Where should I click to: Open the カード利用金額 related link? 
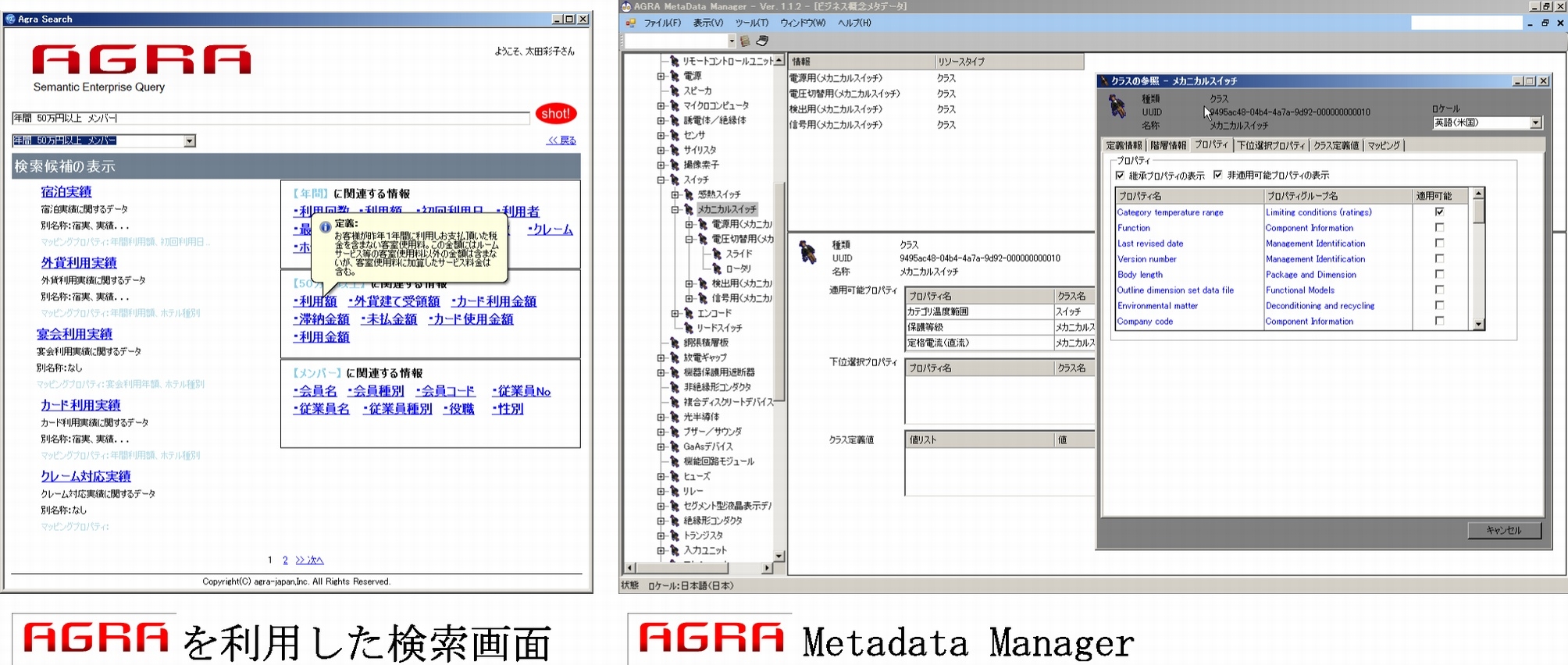click(x=494, y=301)
